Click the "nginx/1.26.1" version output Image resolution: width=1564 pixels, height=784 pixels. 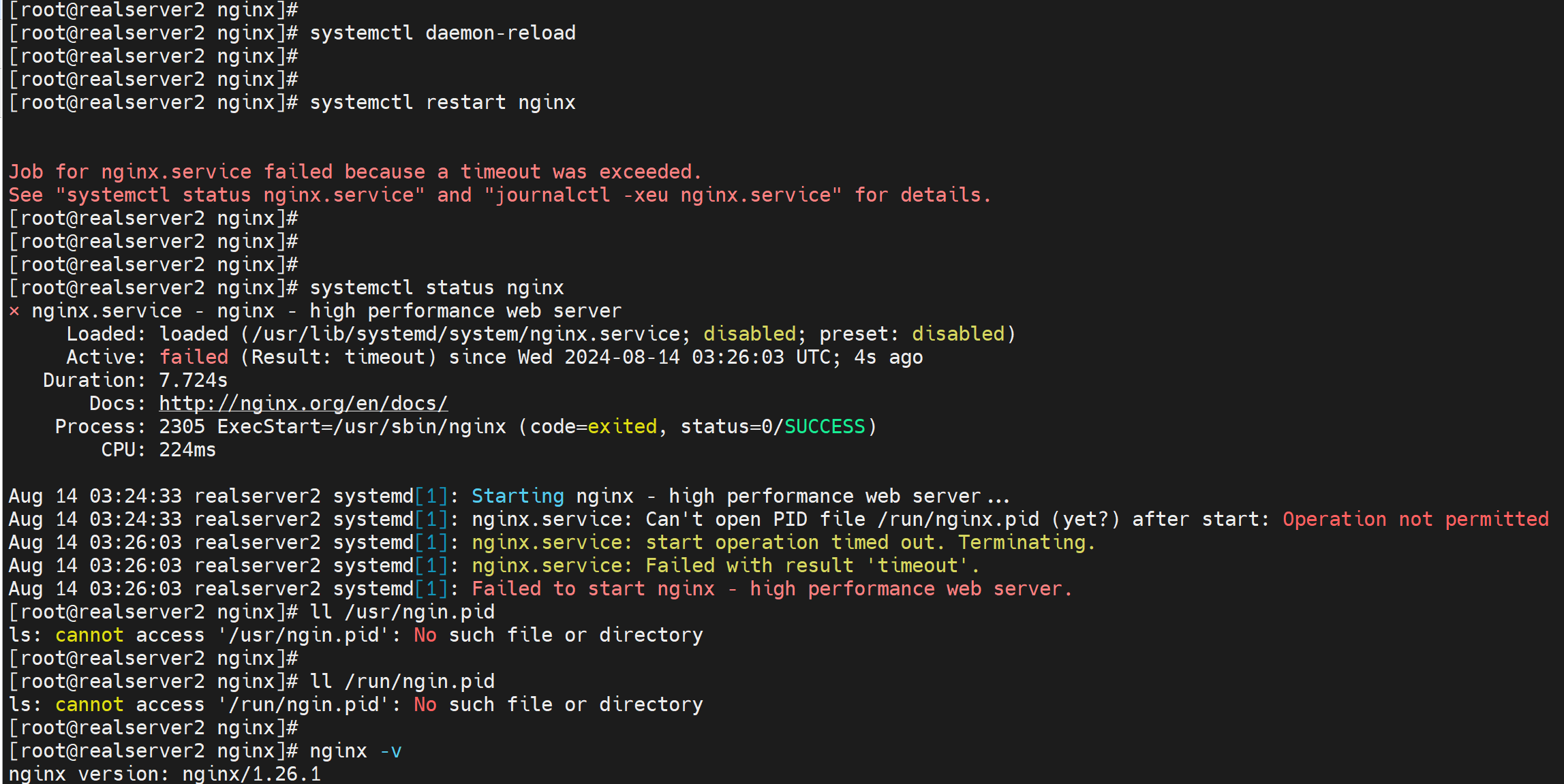(251, 774)
